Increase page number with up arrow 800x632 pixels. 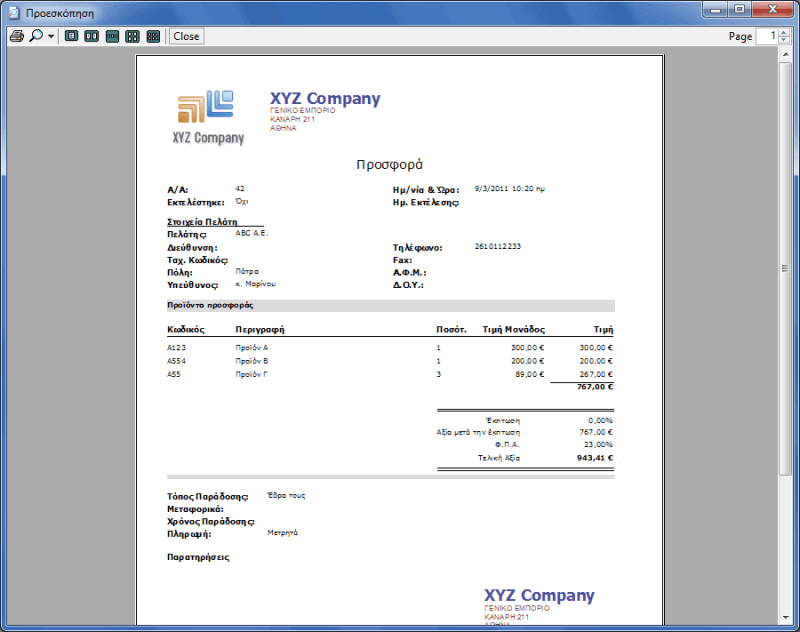coord(783,32)
